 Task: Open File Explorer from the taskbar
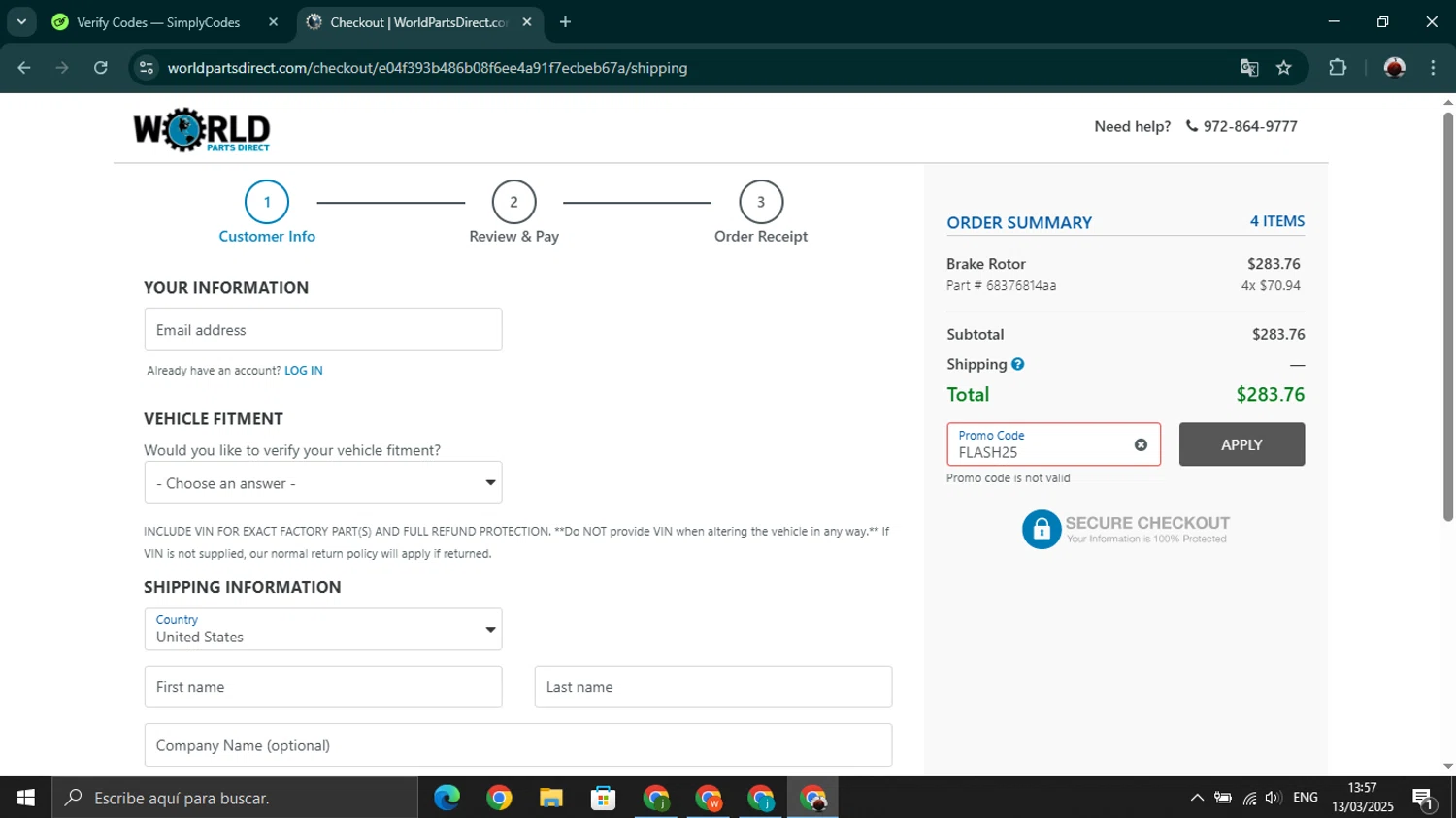pyautogui.click(x=551, y=798)
